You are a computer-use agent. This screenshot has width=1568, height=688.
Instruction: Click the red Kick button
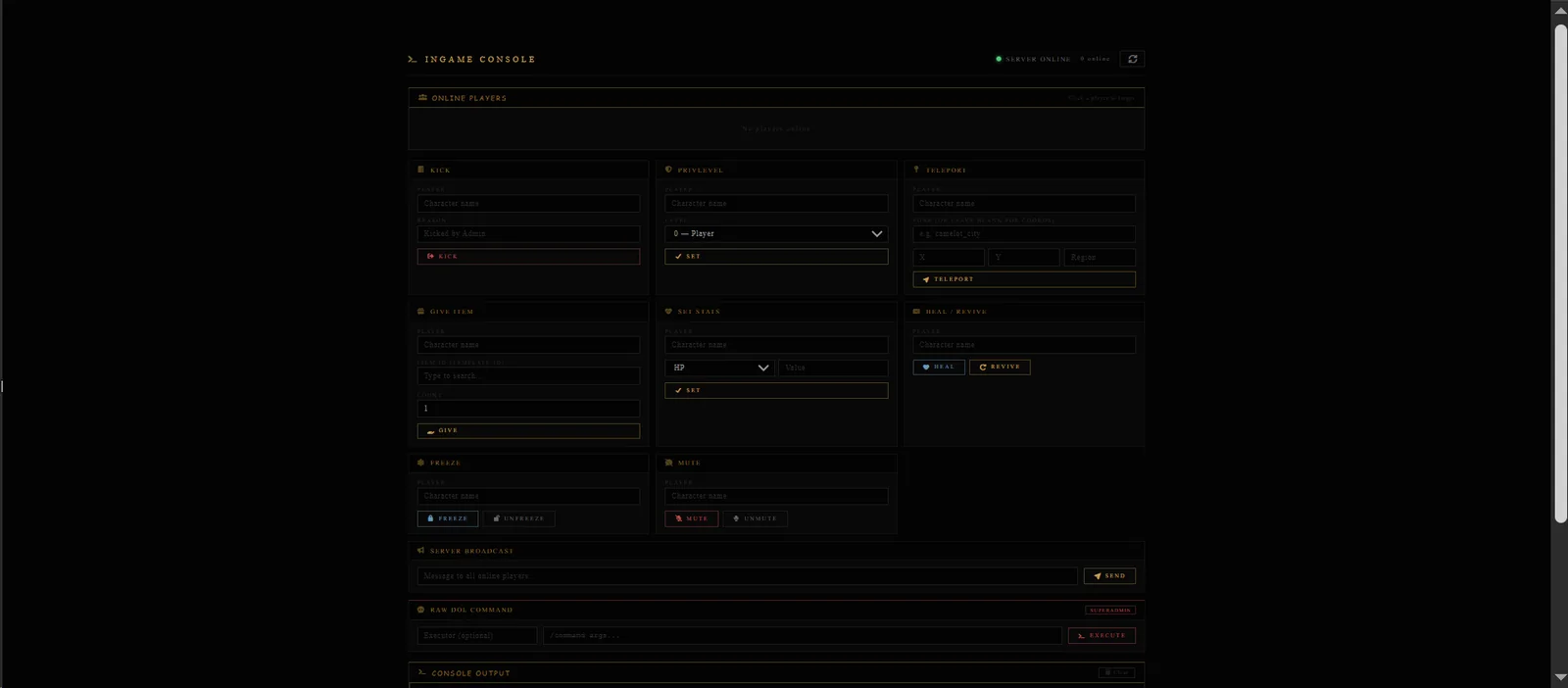pyautogui.click(x=528, y=256)
